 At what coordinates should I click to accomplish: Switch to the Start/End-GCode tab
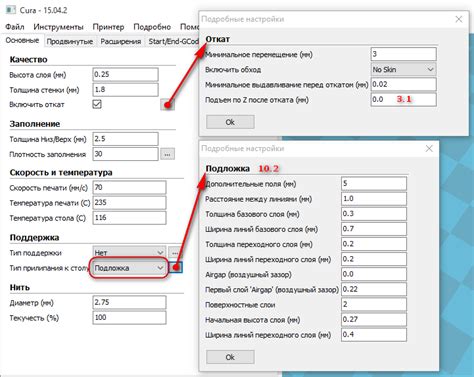[x=173, y=41]
